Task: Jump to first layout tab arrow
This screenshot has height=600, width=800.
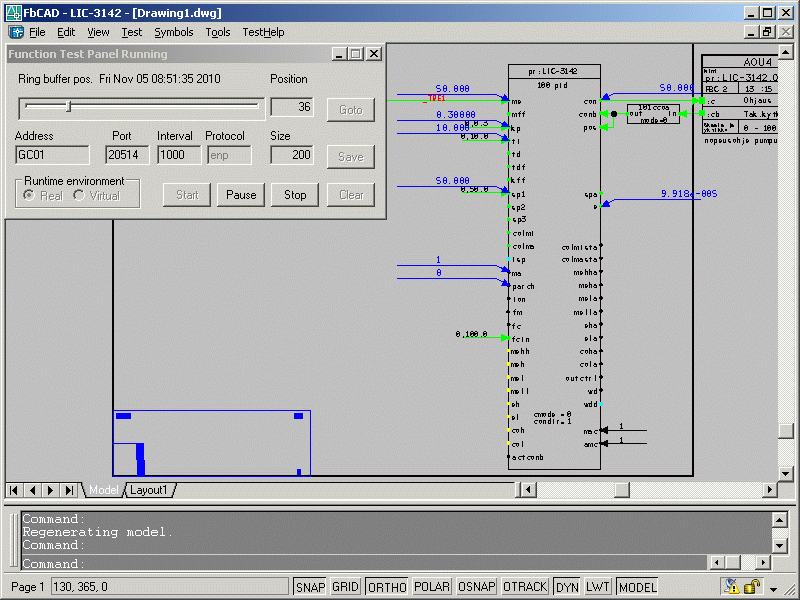Action: tap(14, 490)
